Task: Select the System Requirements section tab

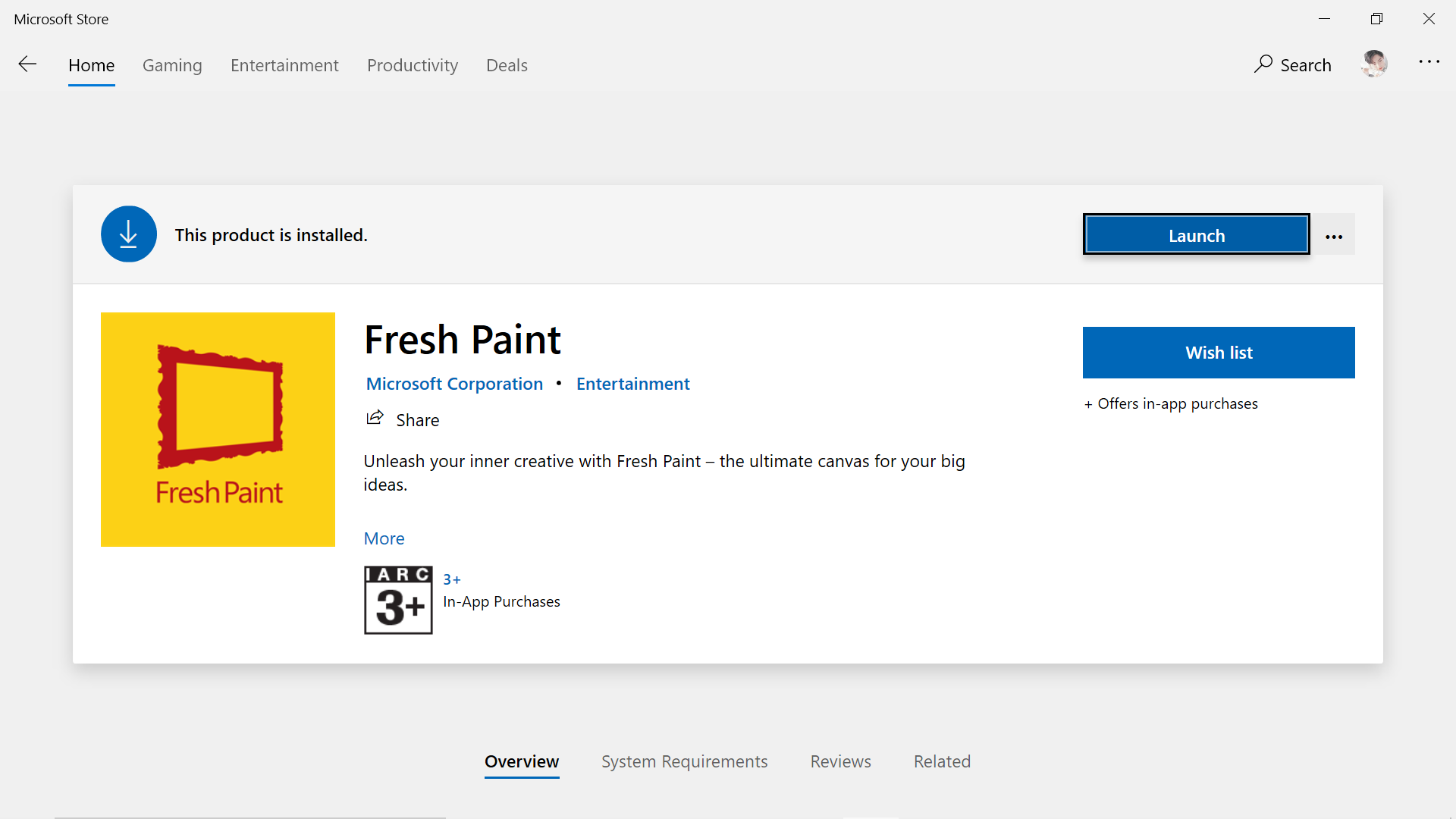Action: coord(684,761)
